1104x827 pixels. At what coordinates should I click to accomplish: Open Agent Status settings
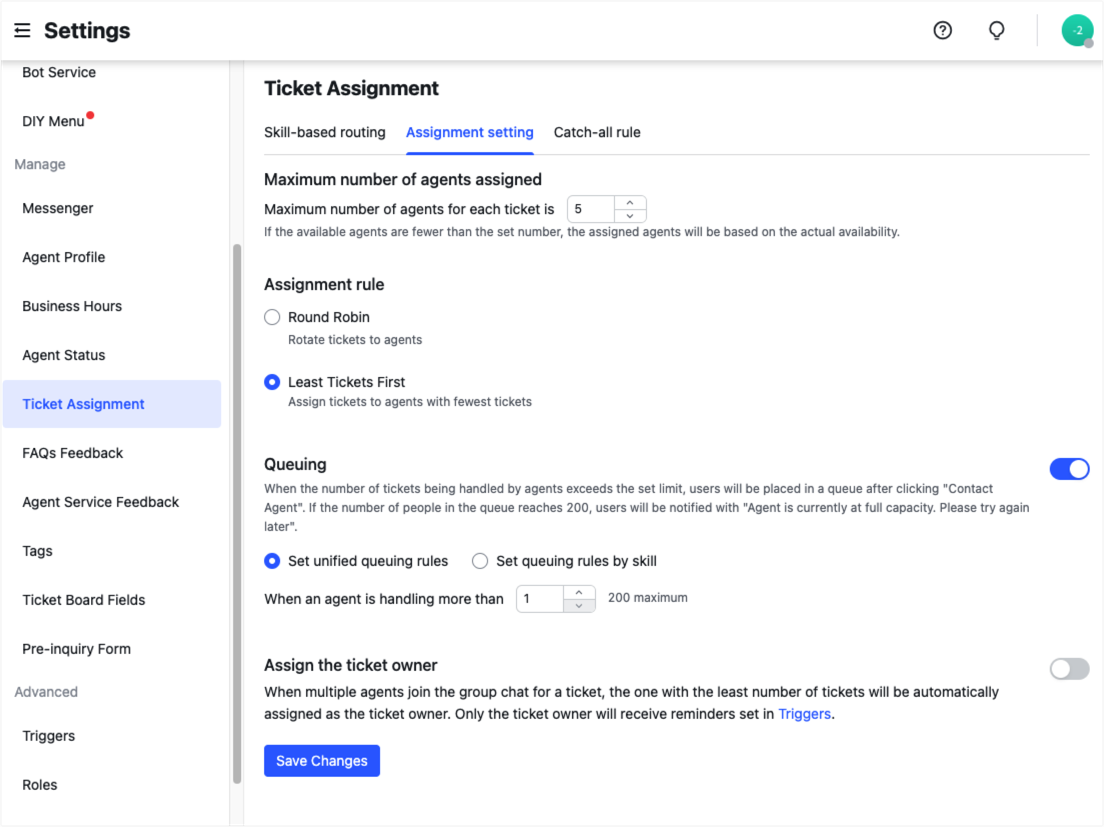click(x=64, y=355)
